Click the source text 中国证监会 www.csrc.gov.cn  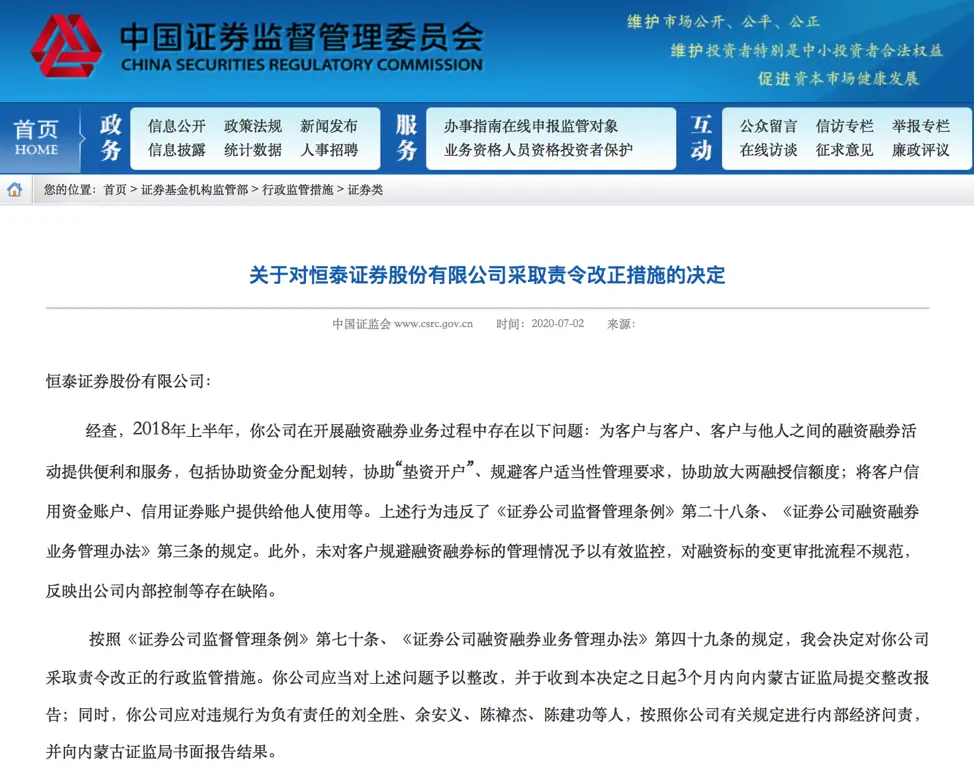click(x=403, y=324)
